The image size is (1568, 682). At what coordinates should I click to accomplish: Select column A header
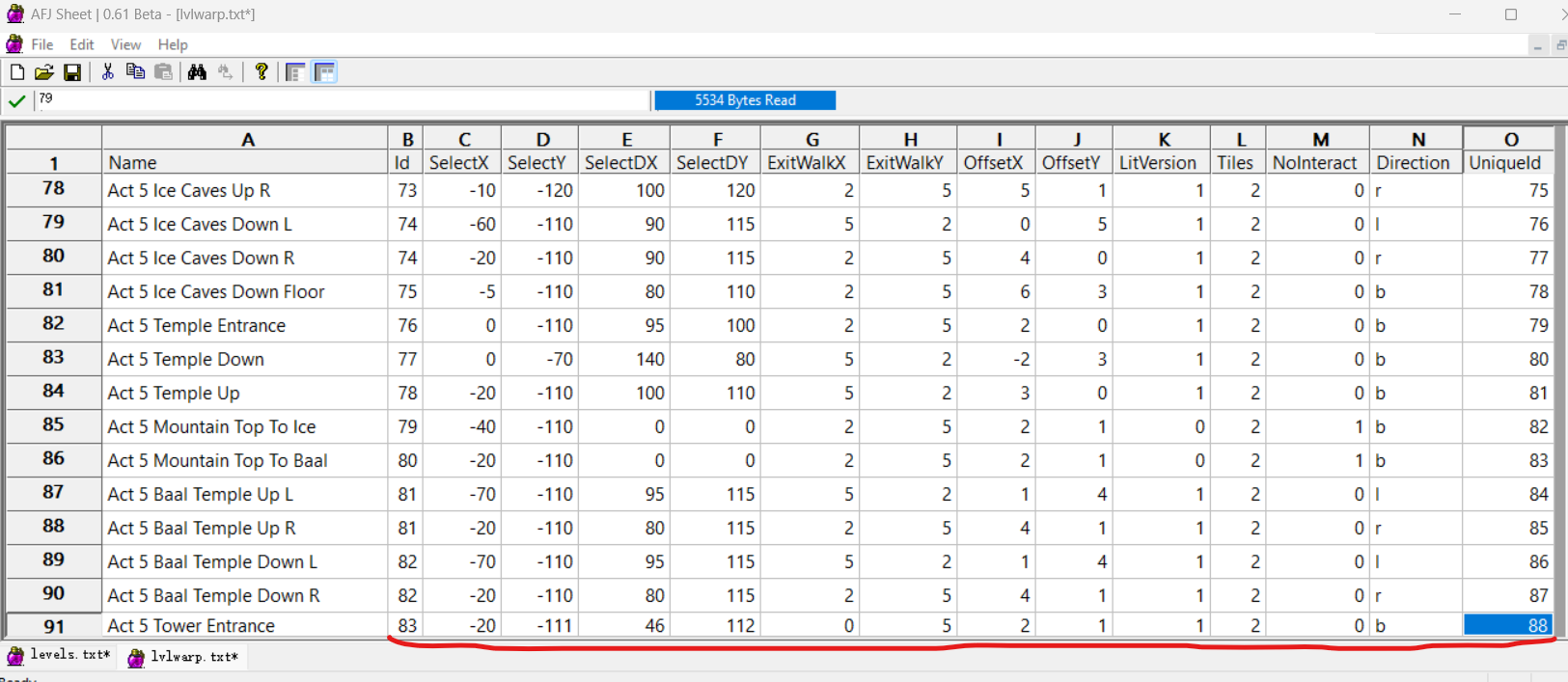[x=246, y=139]
